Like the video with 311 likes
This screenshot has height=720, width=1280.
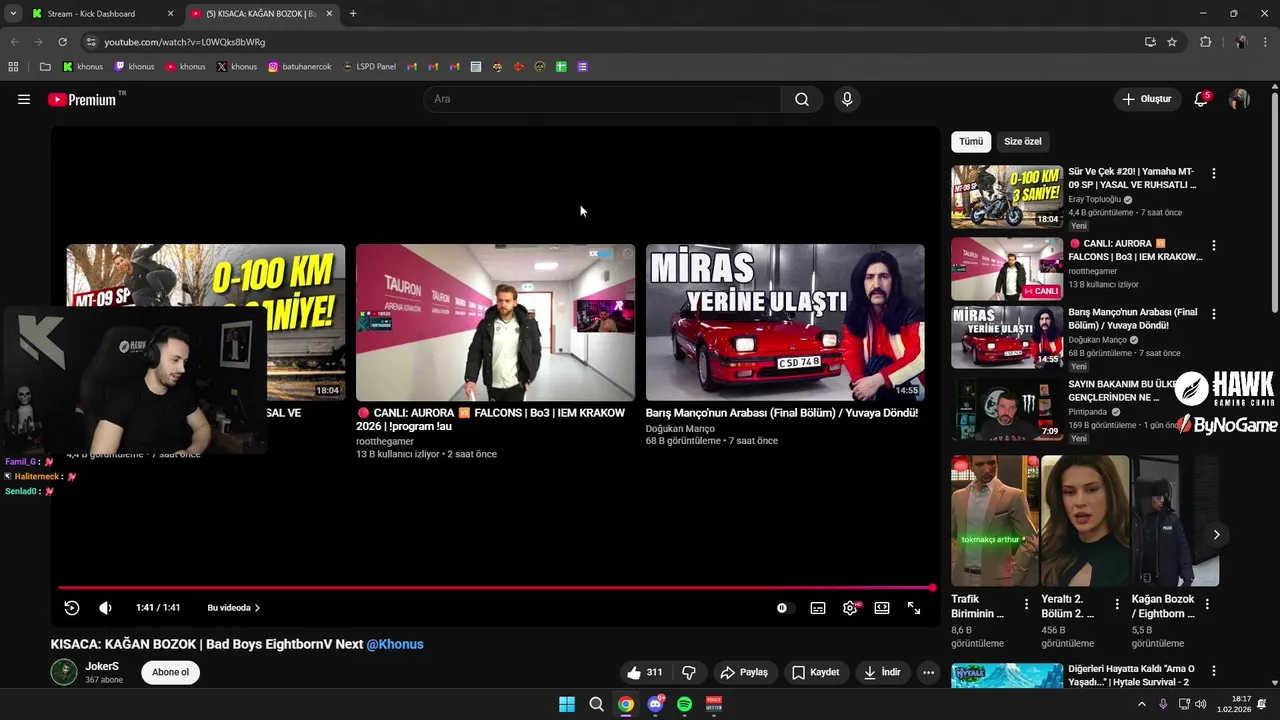(x=644, y=672)
